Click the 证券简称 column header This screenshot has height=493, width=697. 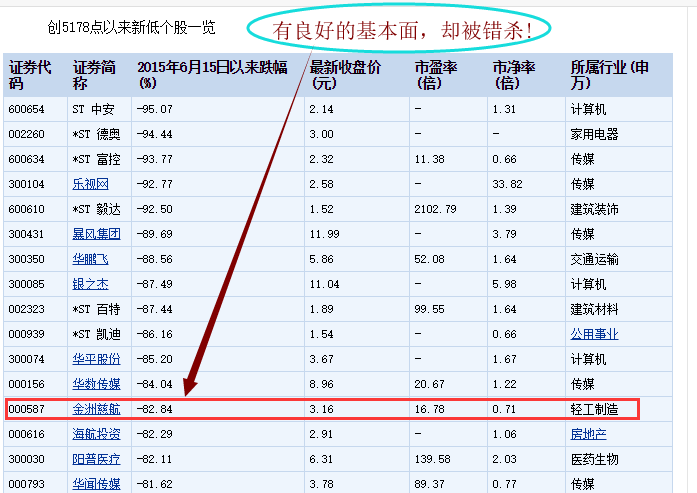(94, 75)
